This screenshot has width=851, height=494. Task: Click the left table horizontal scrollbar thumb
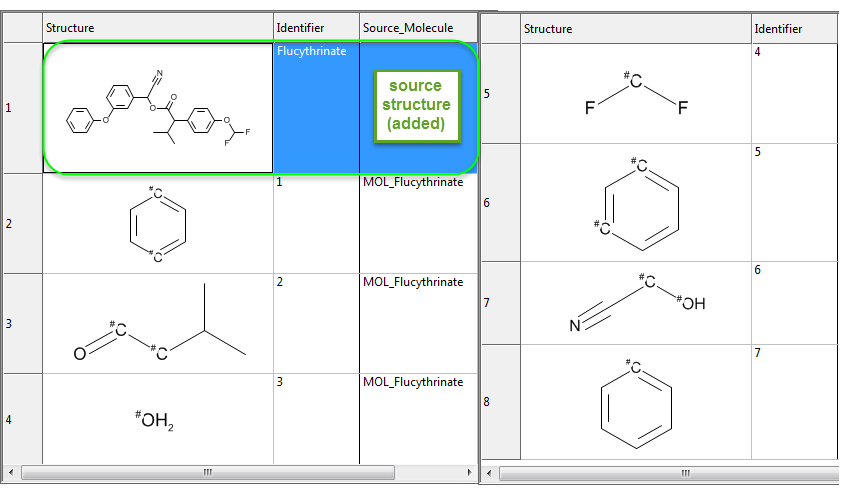tap(208, 472)
